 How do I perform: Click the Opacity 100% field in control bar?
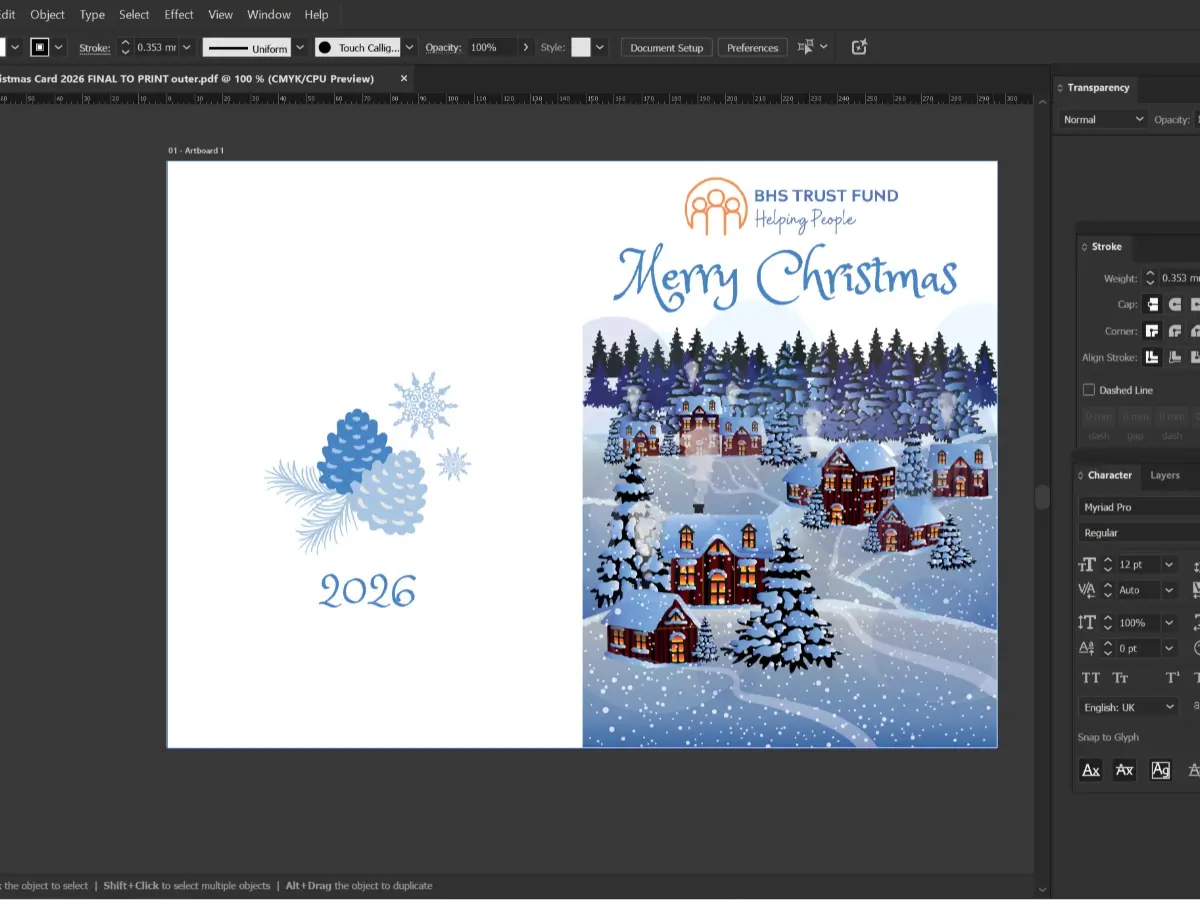pos(492,47)
